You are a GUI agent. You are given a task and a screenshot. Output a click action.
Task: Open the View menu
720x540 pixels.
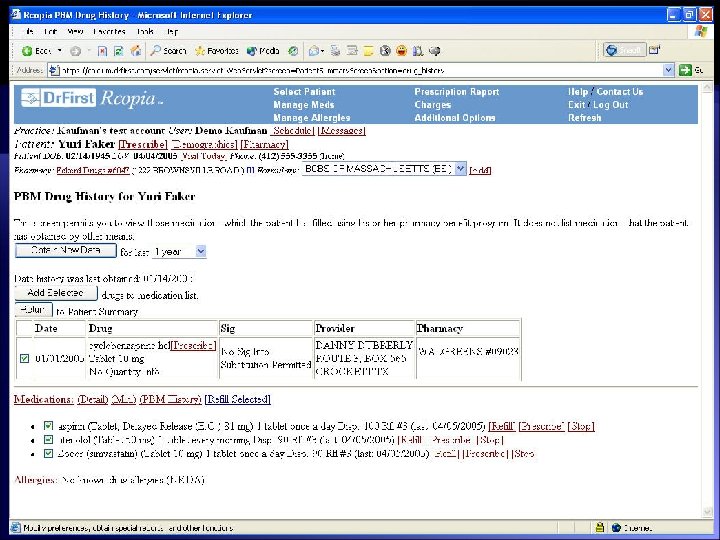[75, 32]
